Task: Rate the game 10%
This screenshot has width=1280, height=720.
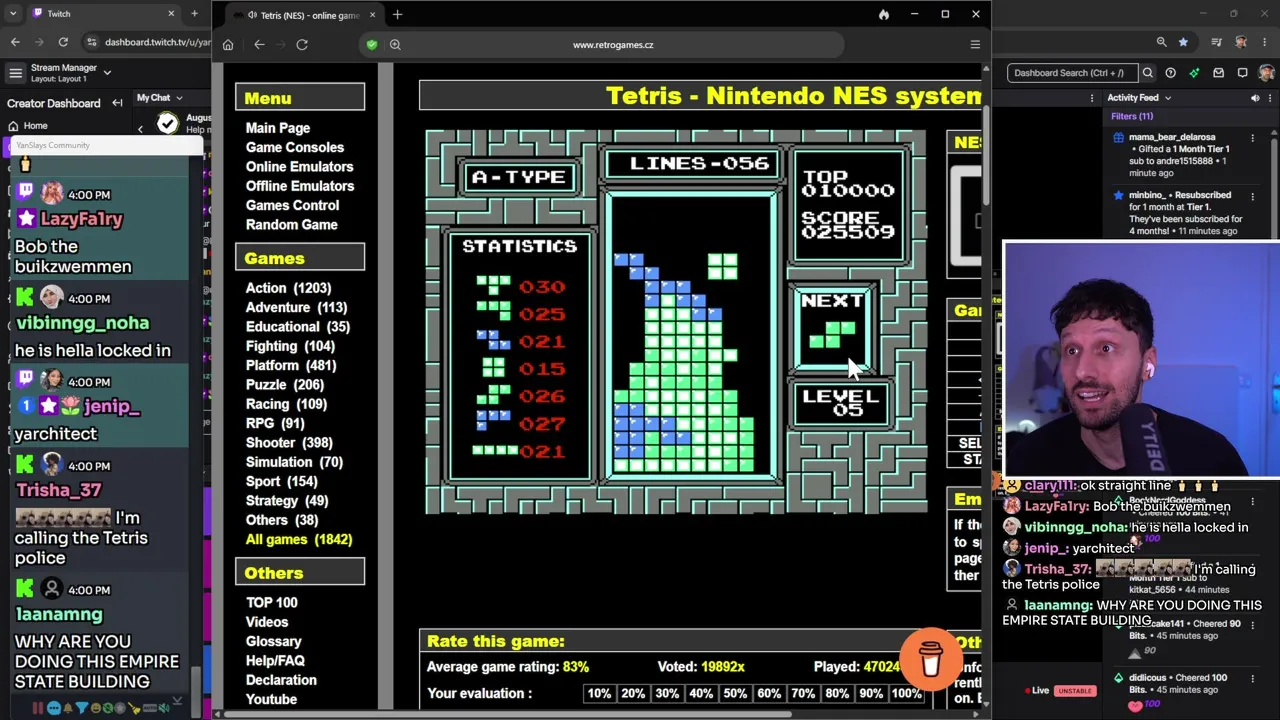Action: pyautogui.click(x=599, y=694)
